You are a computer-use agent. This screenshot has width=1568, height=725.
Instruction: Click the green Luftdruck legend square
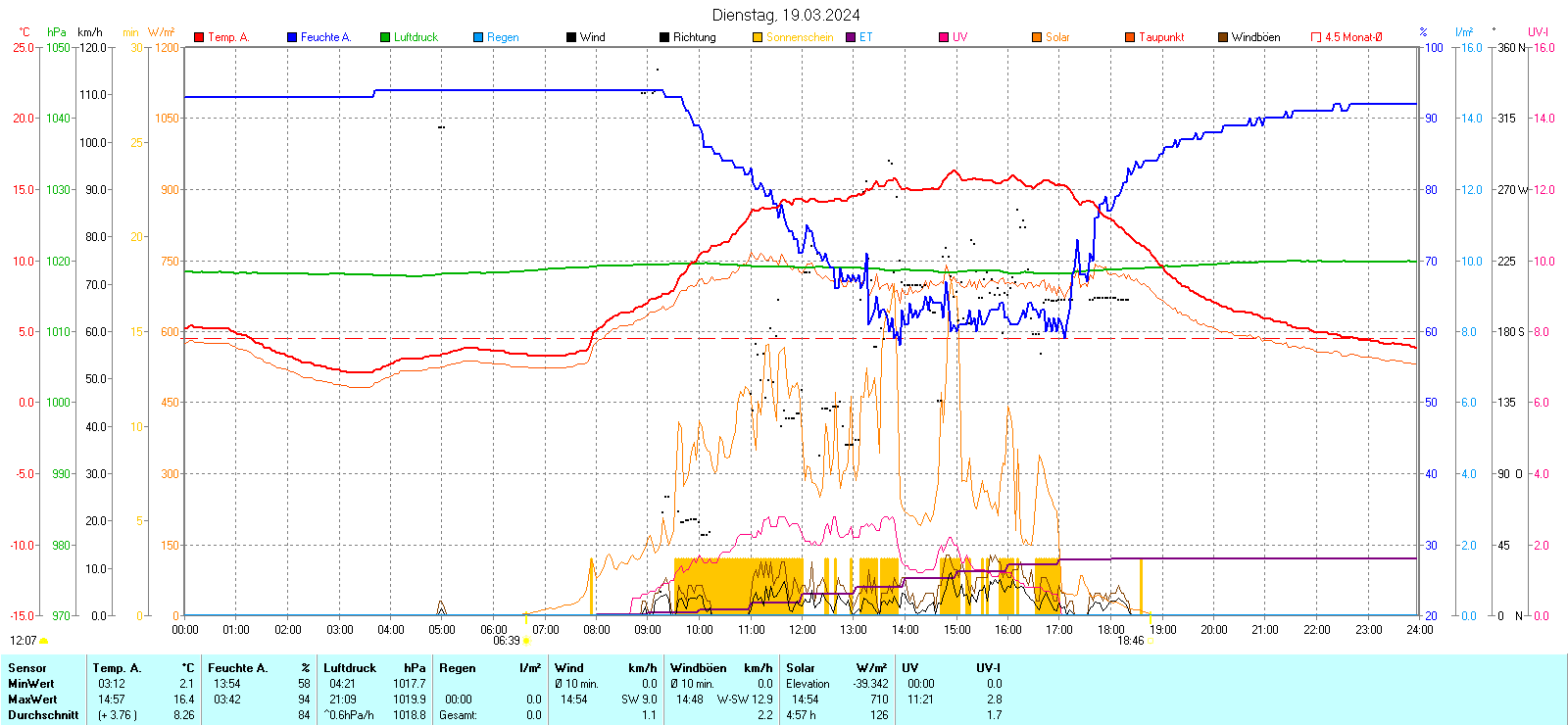tap(385, 37)
